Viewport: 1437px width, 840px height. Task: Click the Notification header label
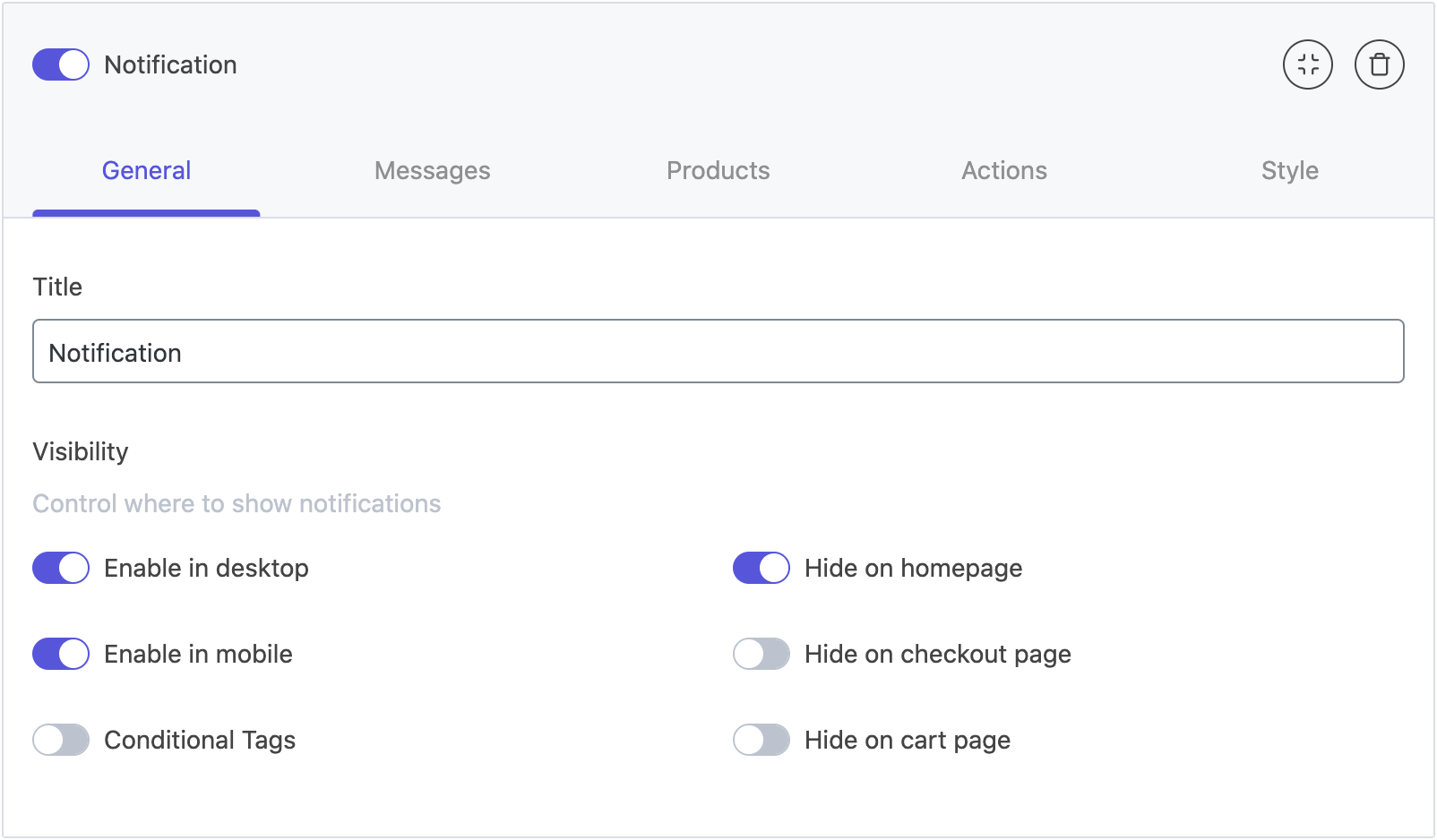pos(170,64)
